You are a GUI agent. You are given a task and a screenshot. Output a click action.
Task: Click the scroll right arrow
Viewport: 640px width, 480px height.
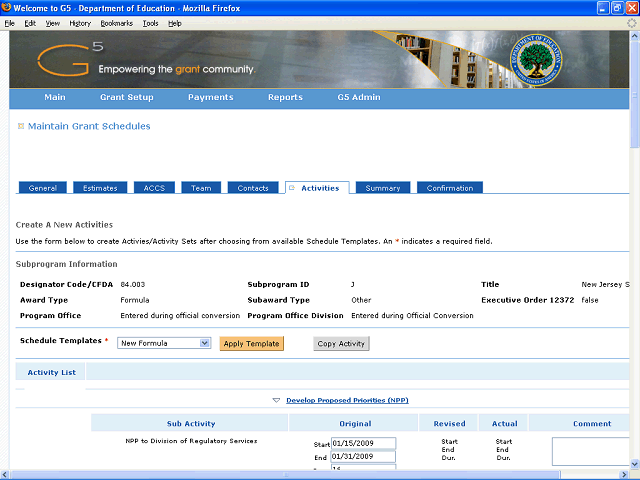(x=624, y=475)
